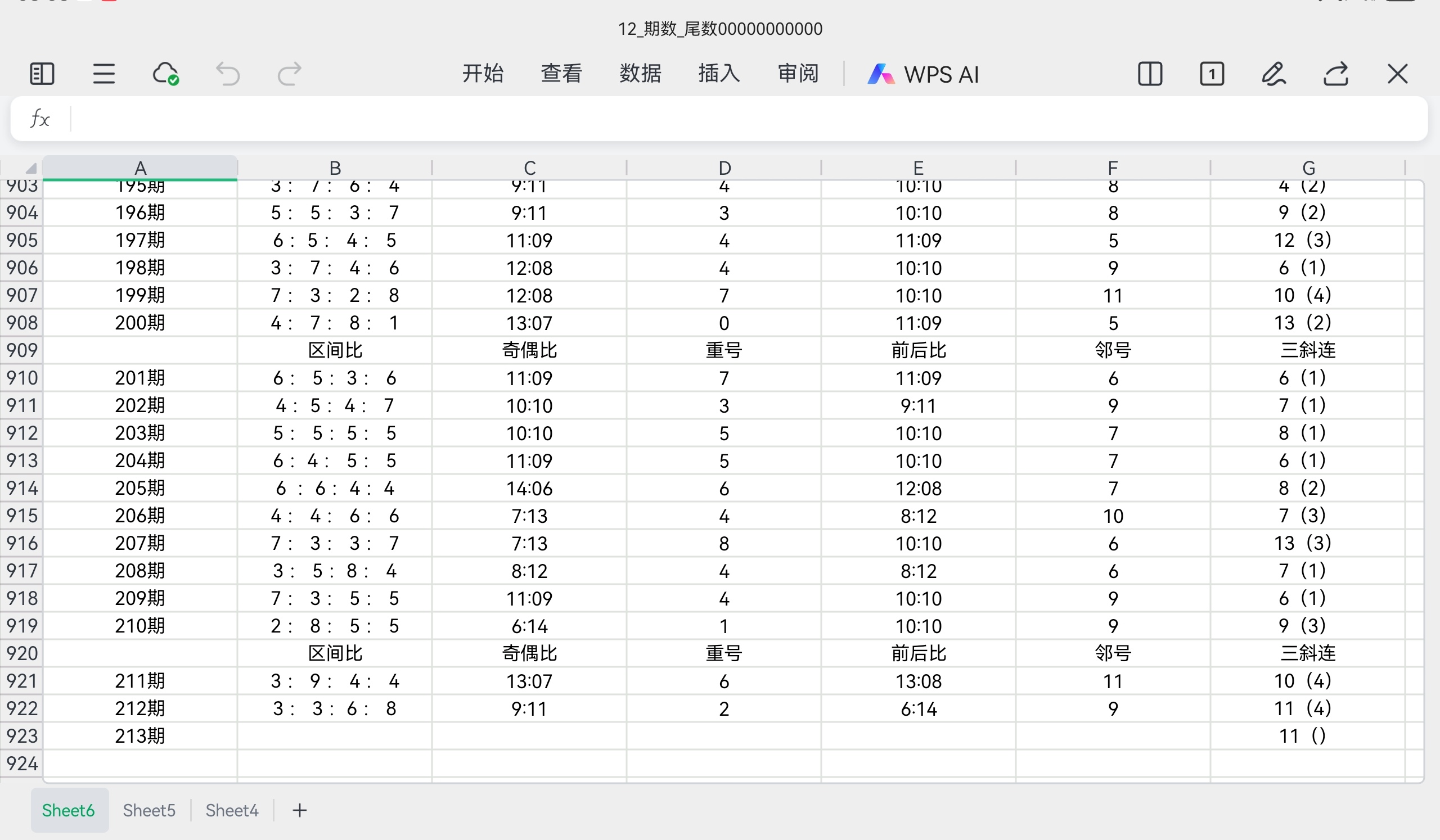Click the page number indicator icon
The width and height of the screenshot is (1440, 840).
pos(1212,74)
